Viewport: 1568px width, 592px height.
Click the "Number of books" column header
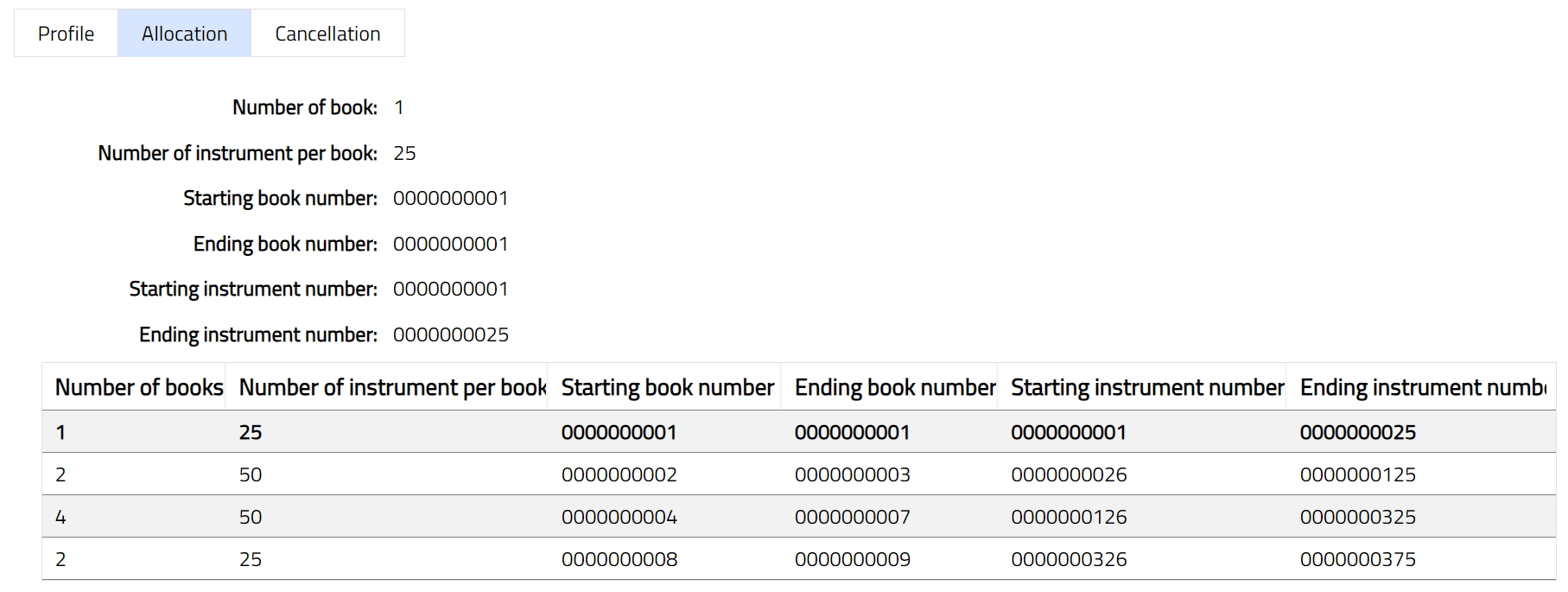point(139,388)
